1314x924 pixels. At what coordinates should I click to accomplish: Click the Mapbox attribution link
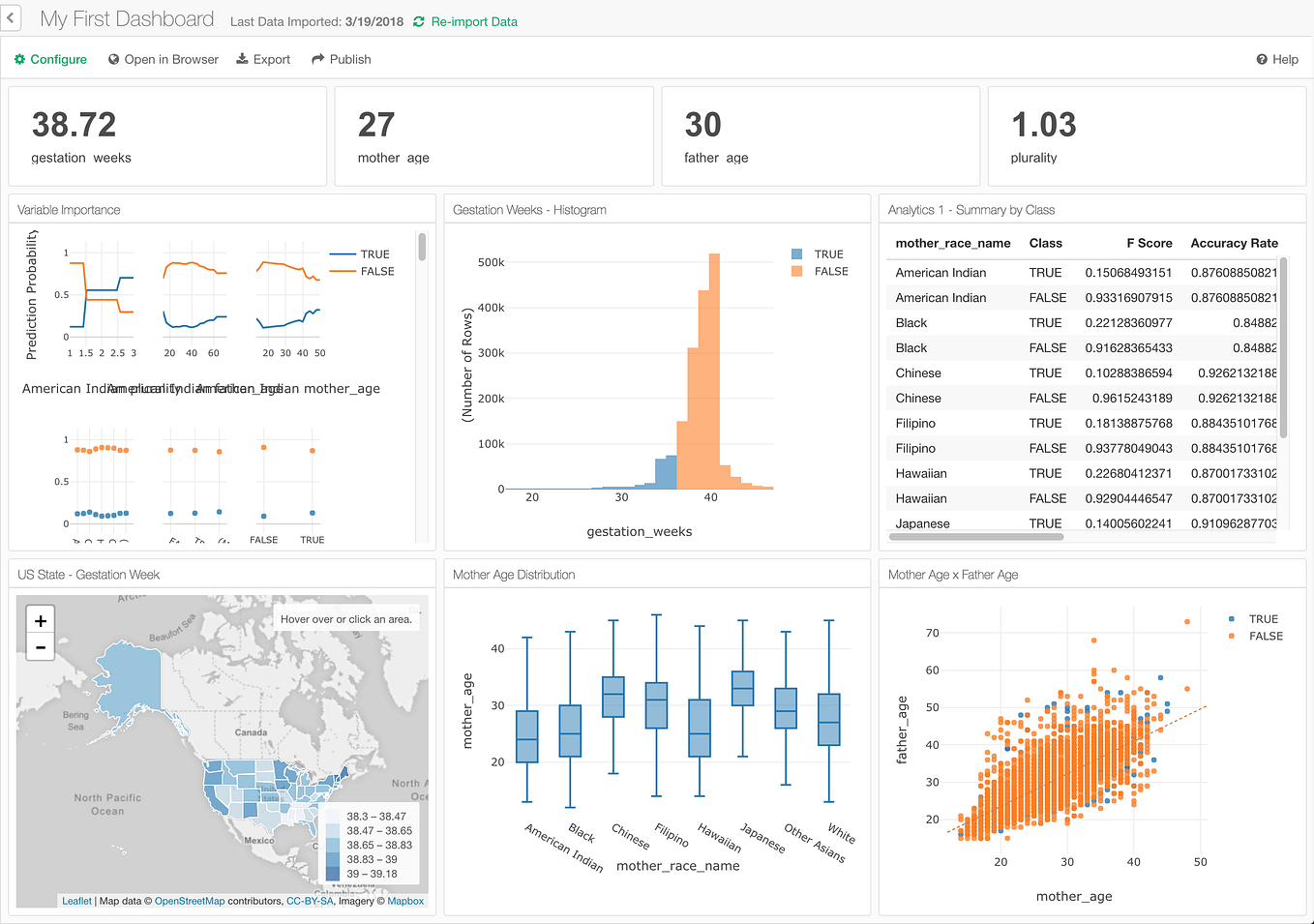[x=405, y=901]
